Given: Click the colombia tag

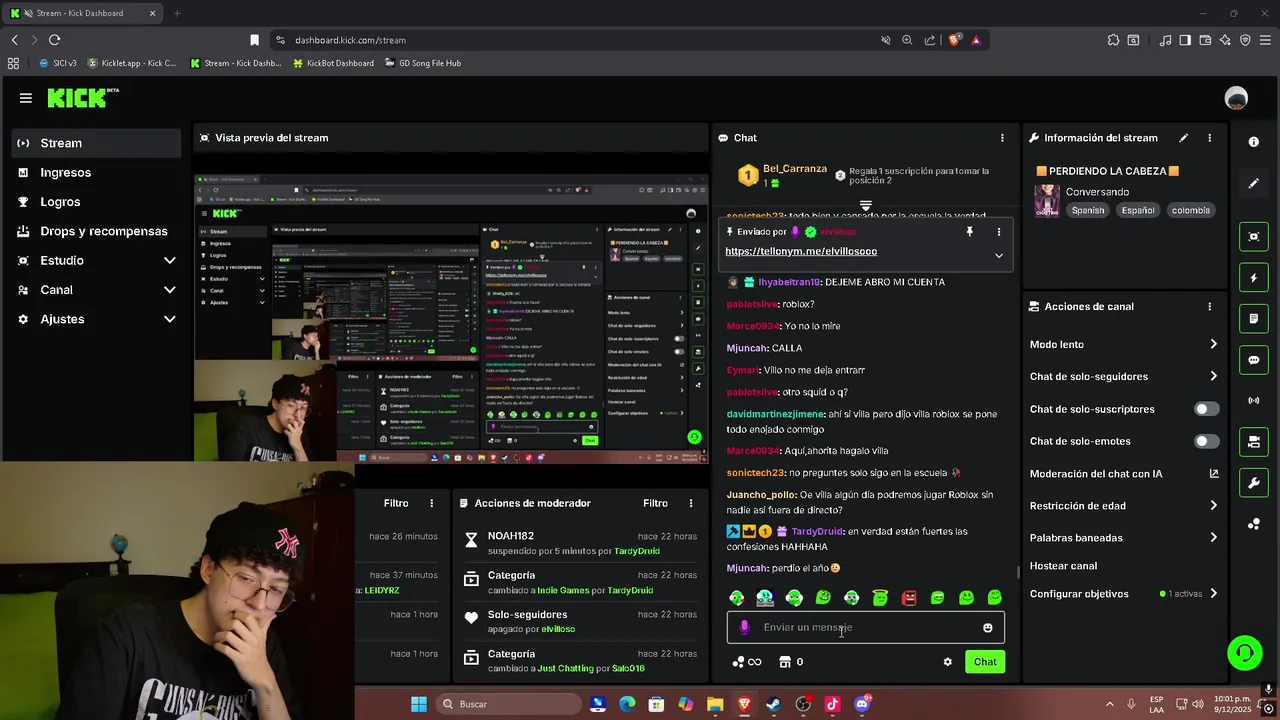Looking at the screenshot, I should tap(1190, 211).
